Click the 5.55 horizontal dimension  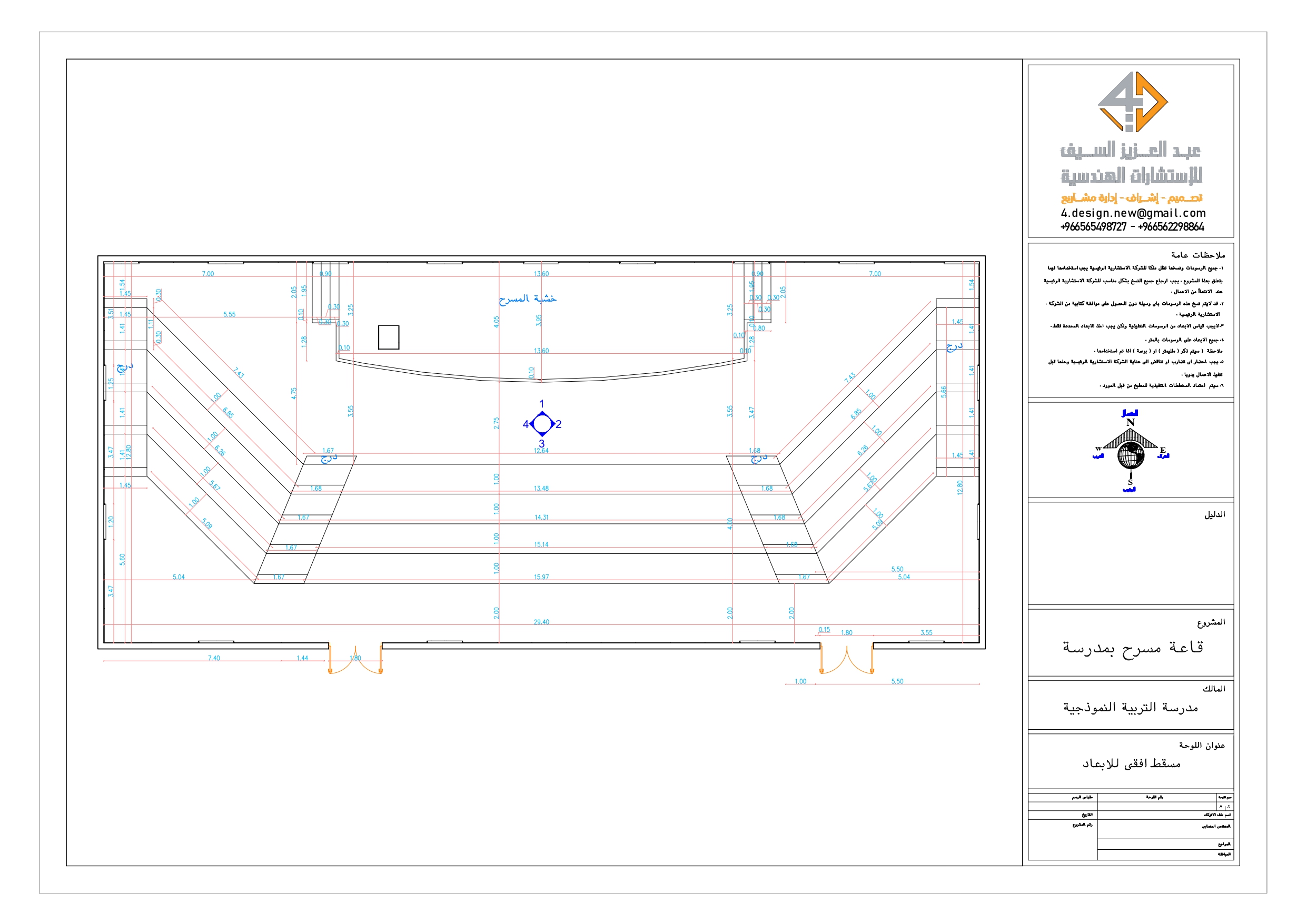click(230, 314)
